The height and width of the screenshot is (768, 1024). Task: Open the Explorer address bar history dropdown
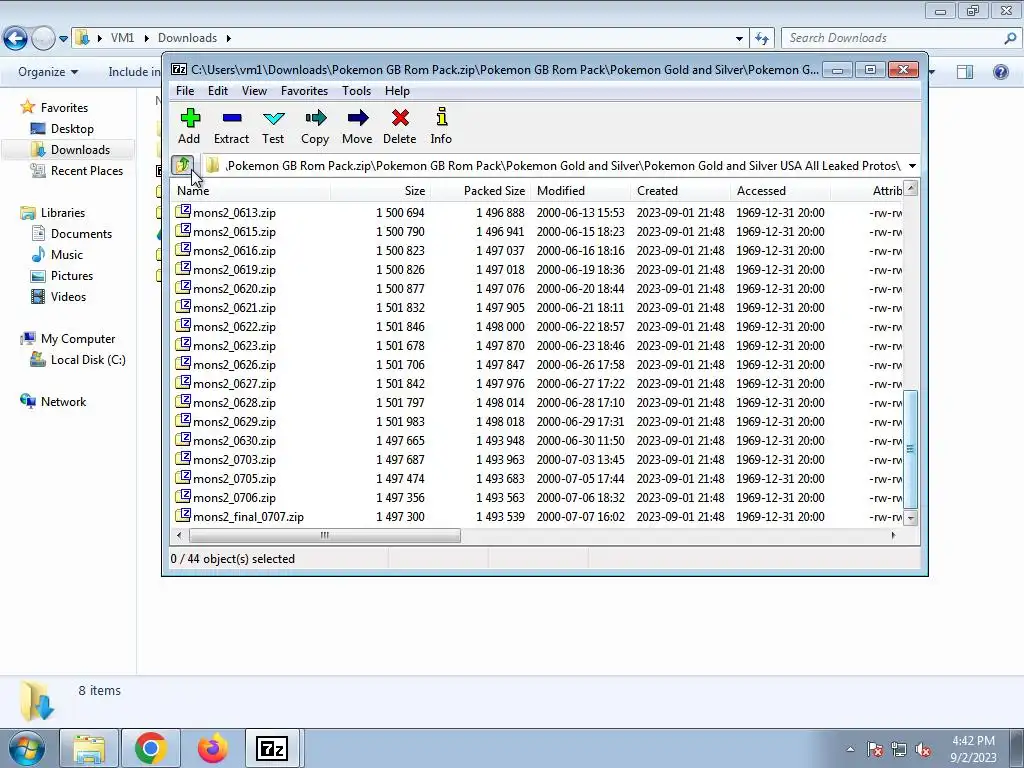[x=739, y=39]
